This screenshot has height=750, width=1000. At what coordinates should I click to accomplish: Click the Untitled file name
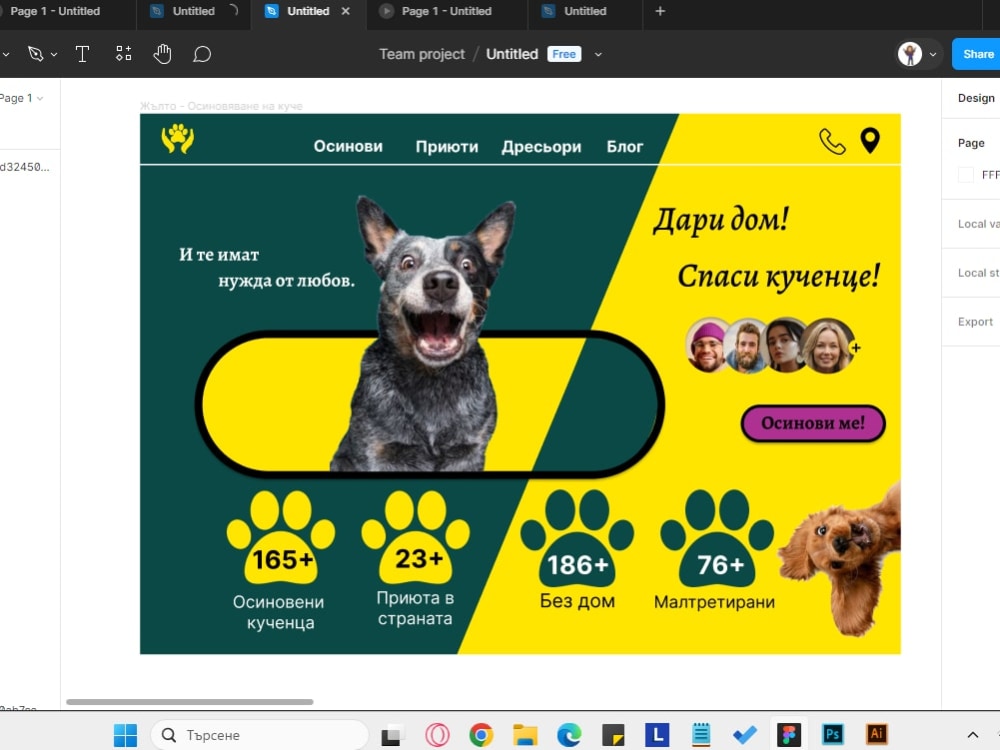coord(512,54)
